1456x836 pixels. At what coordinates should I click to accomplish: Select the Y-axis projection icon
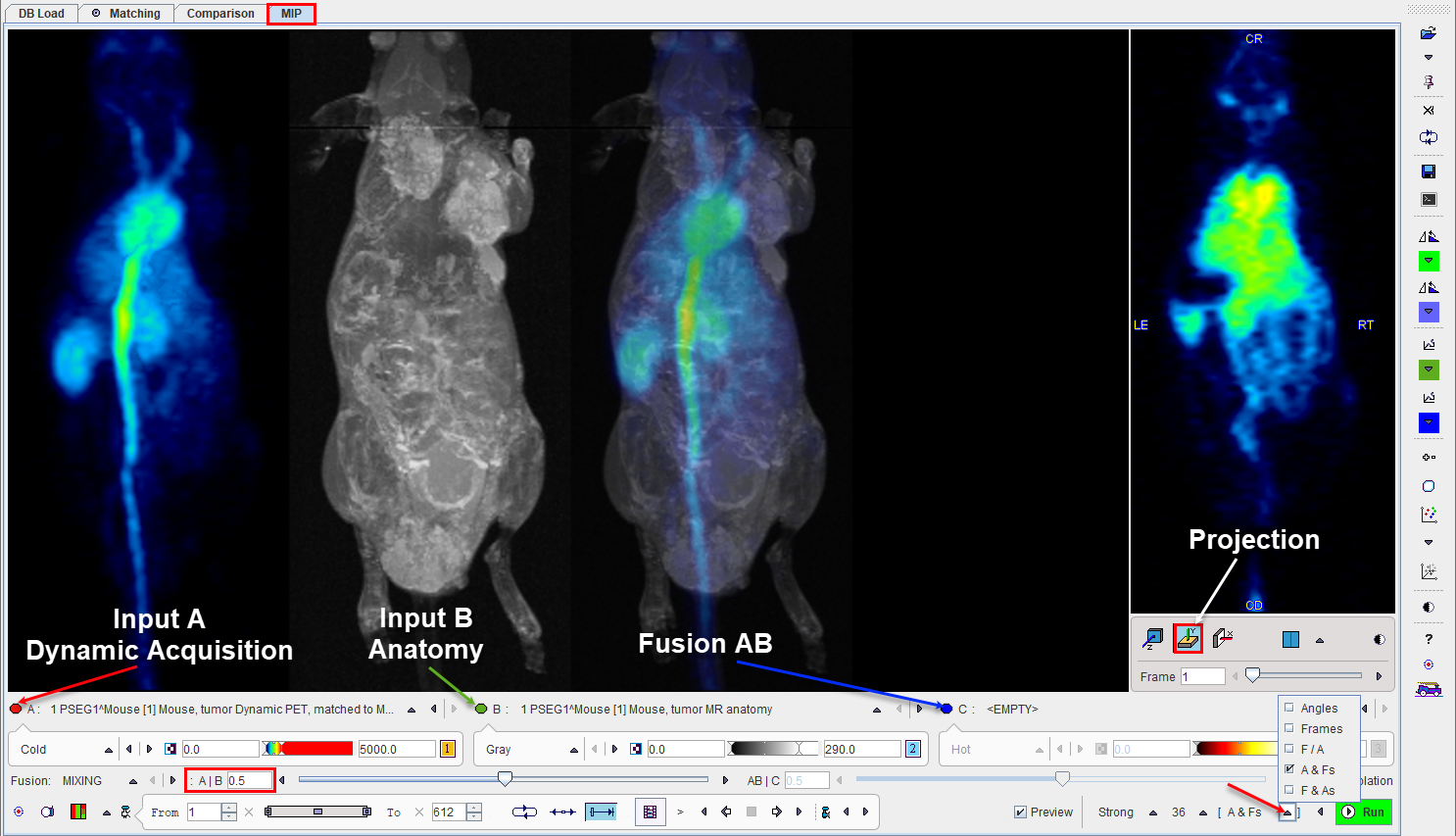pos(1188,639)
